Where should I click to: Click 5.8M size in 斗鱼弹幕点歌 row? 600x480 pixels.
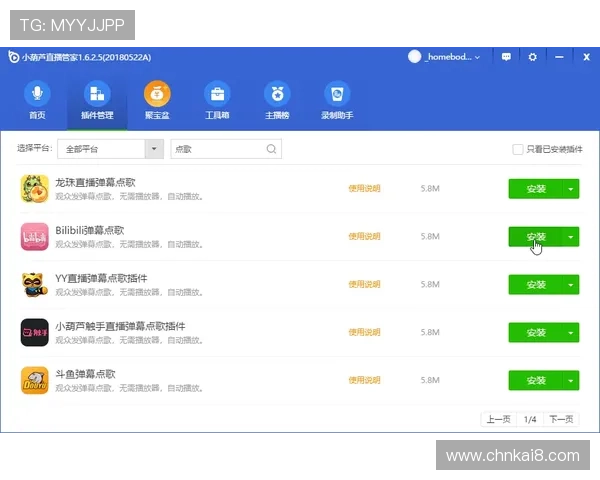pyautogui.click(x=430, y=380)
